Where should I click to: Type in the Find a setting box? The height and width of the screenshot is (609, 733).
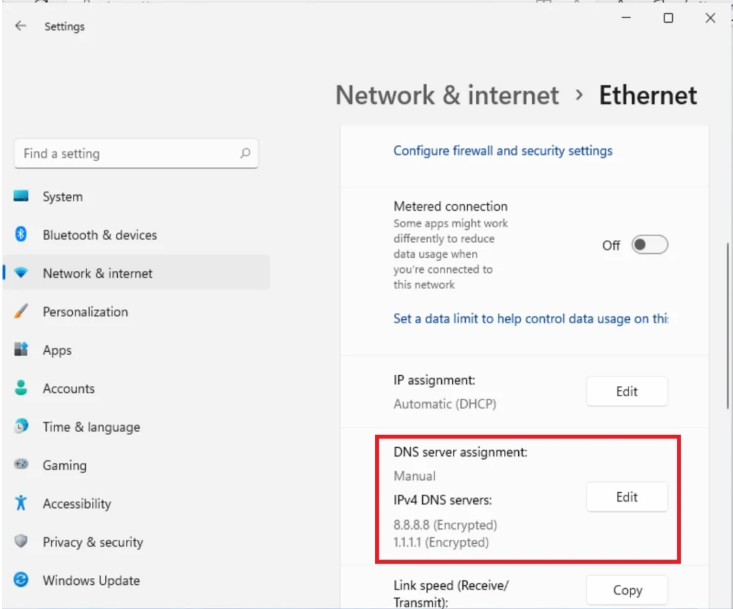pyautogui.click(x=125, y=154)
